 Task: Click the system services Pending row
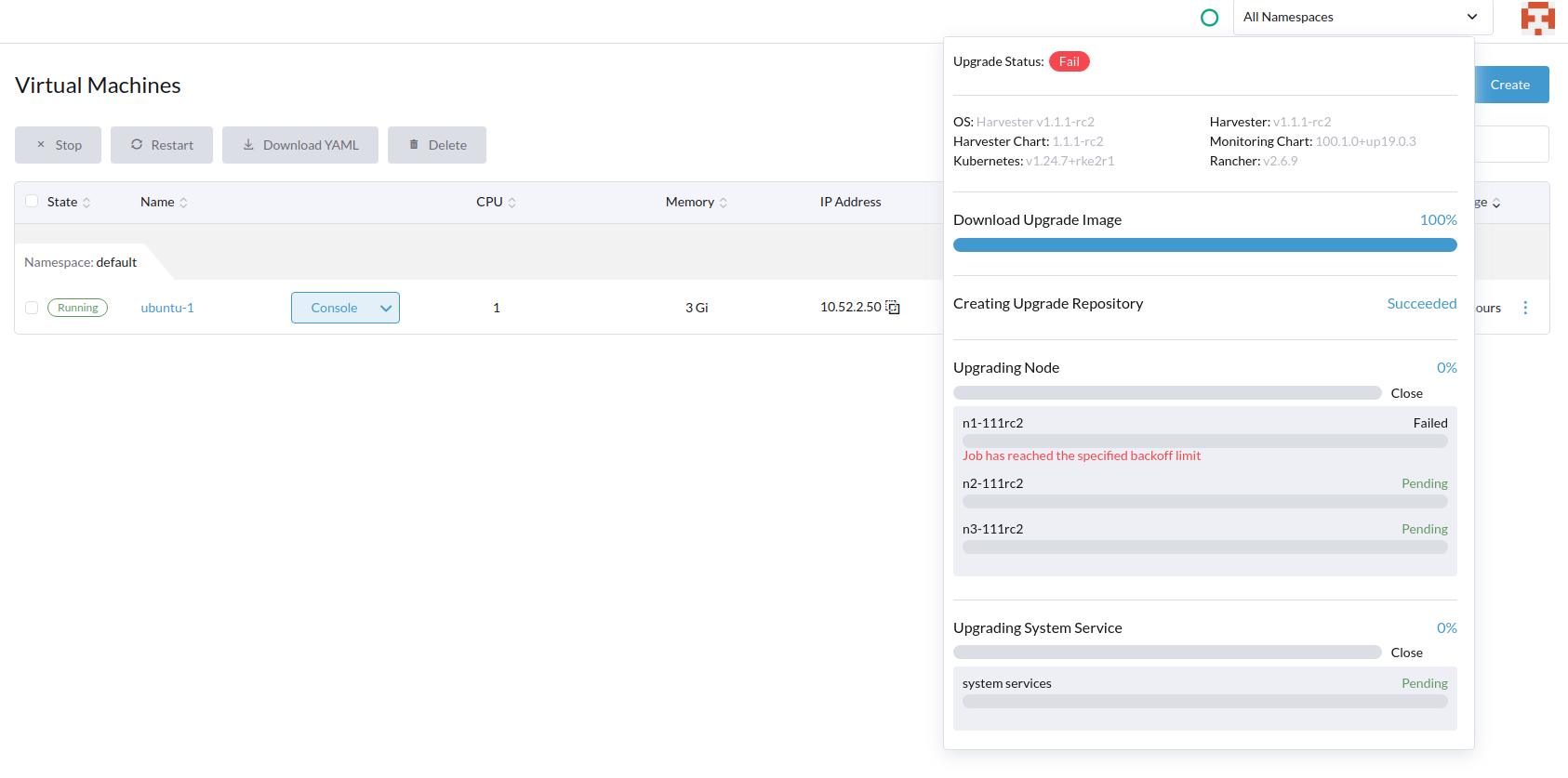click(x=1205, y=692)
